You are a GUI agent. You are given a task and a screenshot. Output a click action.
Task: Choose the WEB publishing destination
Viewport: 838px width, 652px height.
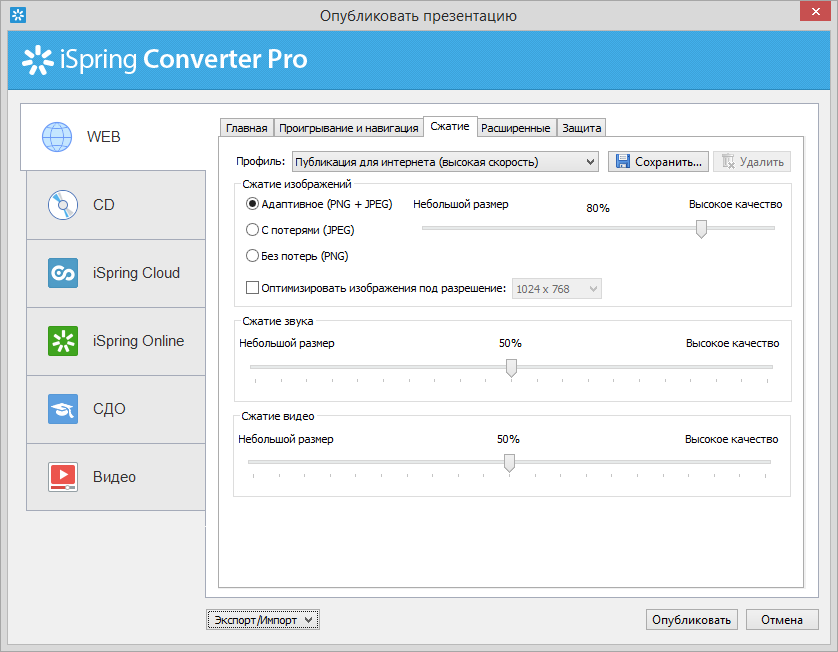(113, 137)
